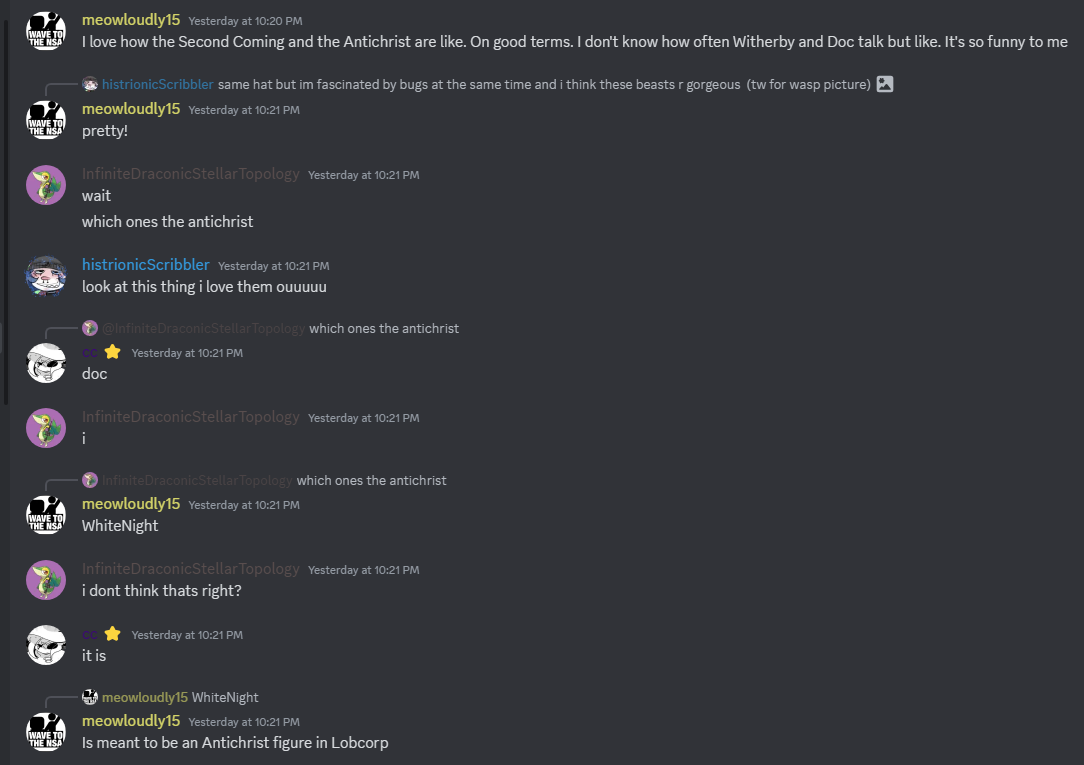Click the star badge above the "it is" message
The width and height of the screenshot is (1084, 765).
113,634
